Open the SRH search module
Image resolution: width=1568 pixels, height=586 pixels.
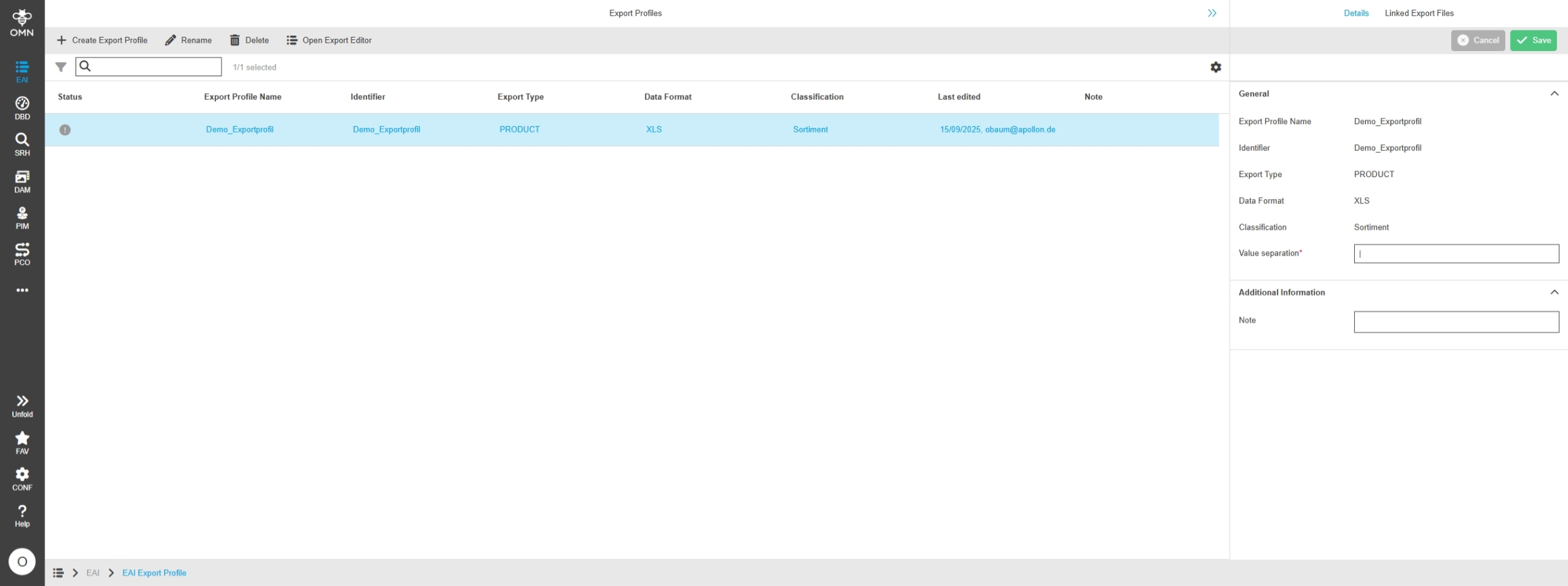pyautogui.click(x=22, y=144)
